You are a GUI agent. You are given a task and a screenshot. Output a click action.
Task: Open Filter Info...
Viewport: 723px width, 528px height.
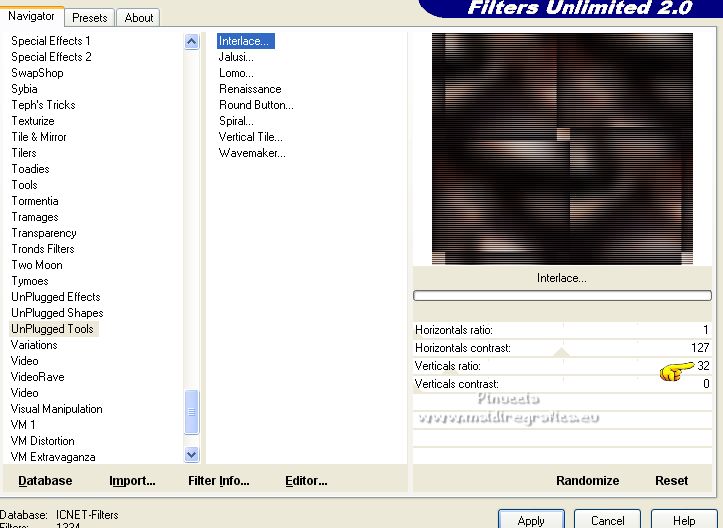[x=219, y=481]
